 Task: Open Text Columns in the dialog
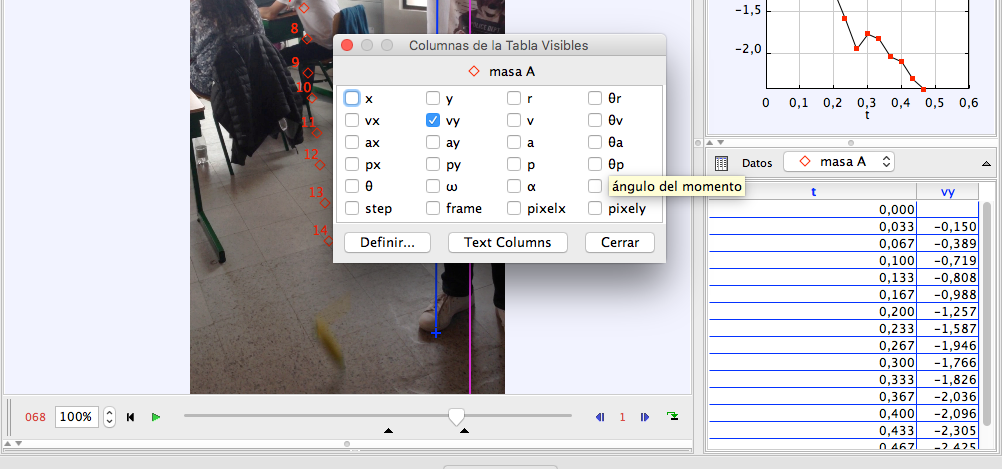(x=507, y=243)
